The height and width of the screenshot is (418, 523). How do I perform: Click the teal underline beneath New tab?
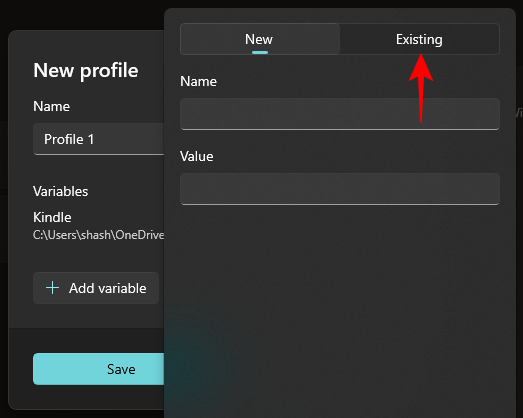(260, 52)
